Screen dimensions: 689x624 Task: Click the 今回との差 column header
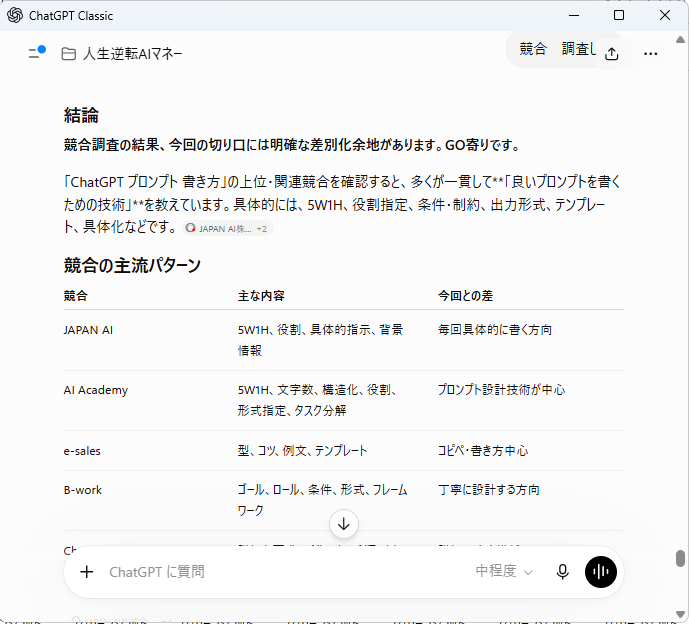tap(465, 296)
